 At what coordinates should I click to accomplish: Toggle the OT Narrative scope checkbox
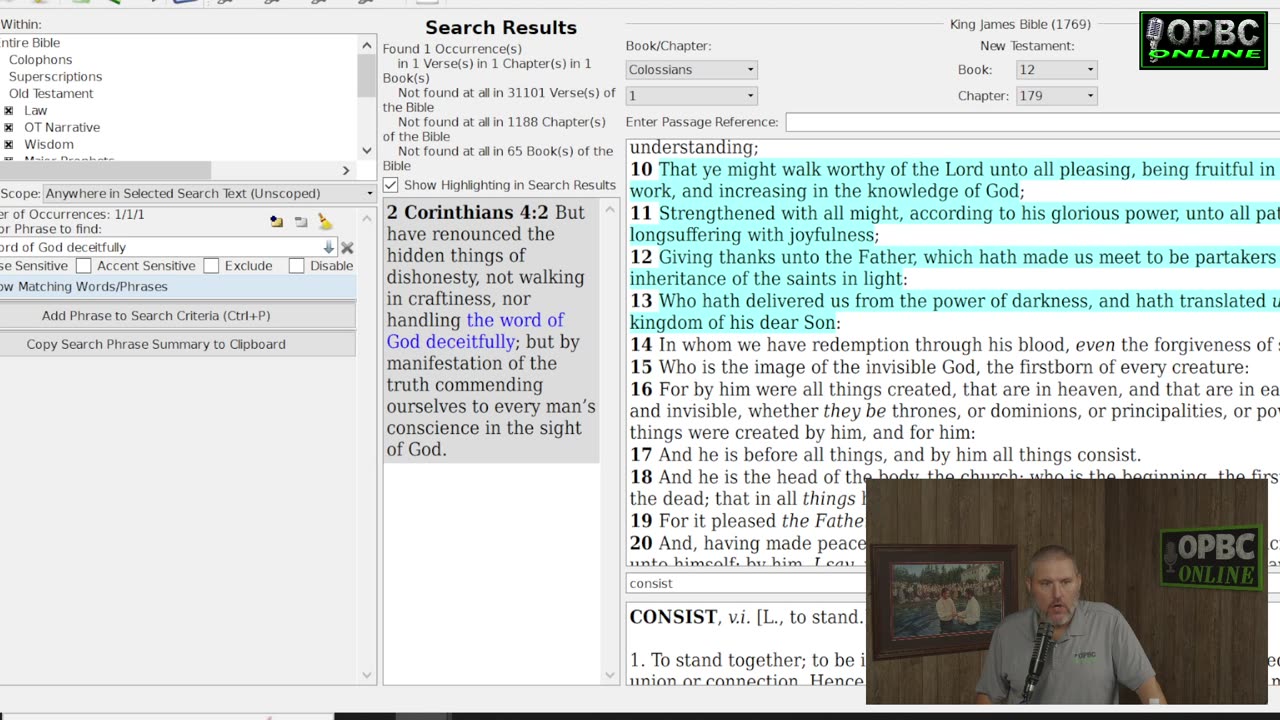(x=9, y=128)
